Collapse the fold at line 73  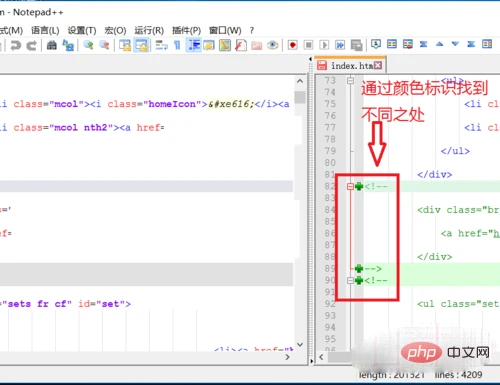coord(350,80)
